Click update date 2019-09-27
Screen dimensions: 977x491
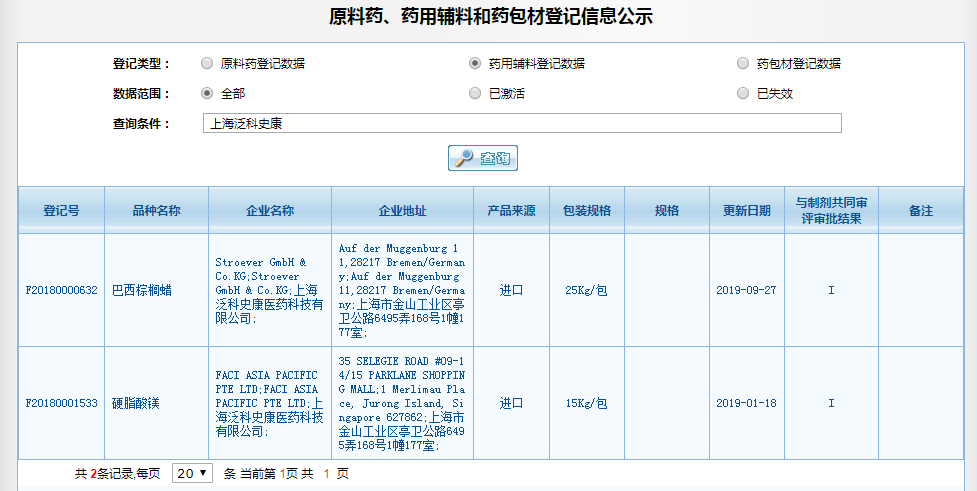746,290
